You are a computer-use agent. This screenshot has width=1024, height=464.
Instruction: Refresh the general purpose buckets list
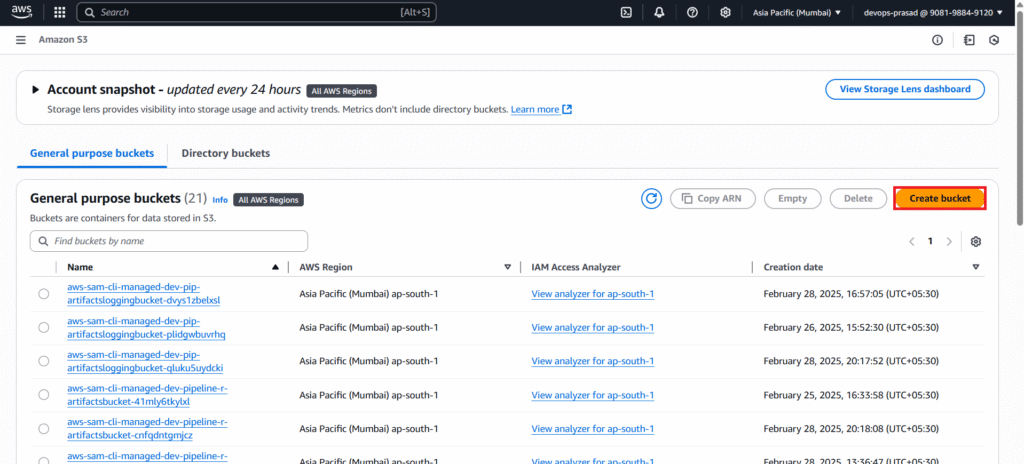coord(651,199)
